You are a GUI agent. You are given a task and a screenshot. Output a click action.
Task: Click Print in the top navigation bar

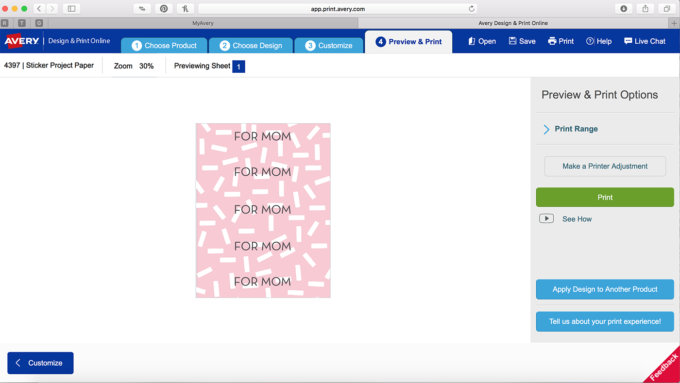tap(561, 41)
